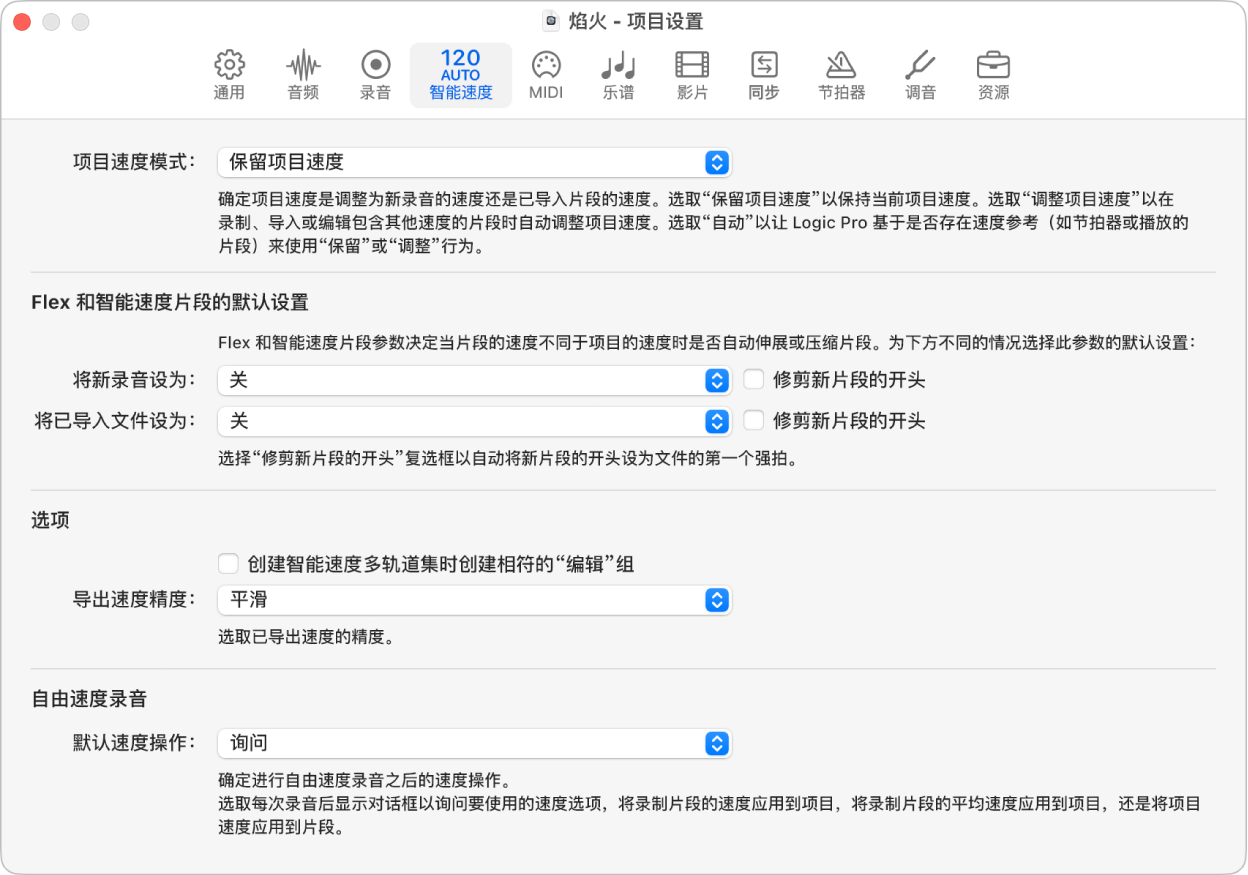Open the 默认速度操作 dropdown
The height and width of the screenshot is (875, 1248).
pyautogui.click(x=475, y=743)
